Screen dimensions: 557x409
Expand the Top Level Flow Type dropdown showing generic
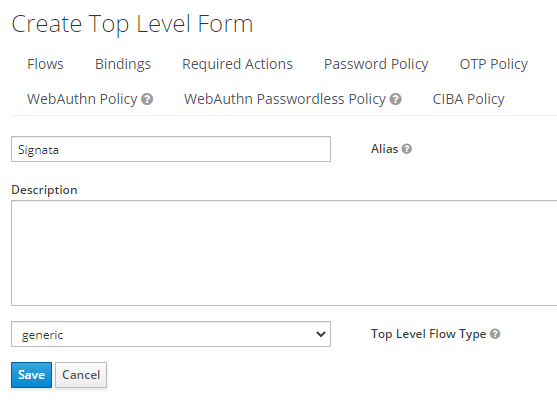coord(171,334)
